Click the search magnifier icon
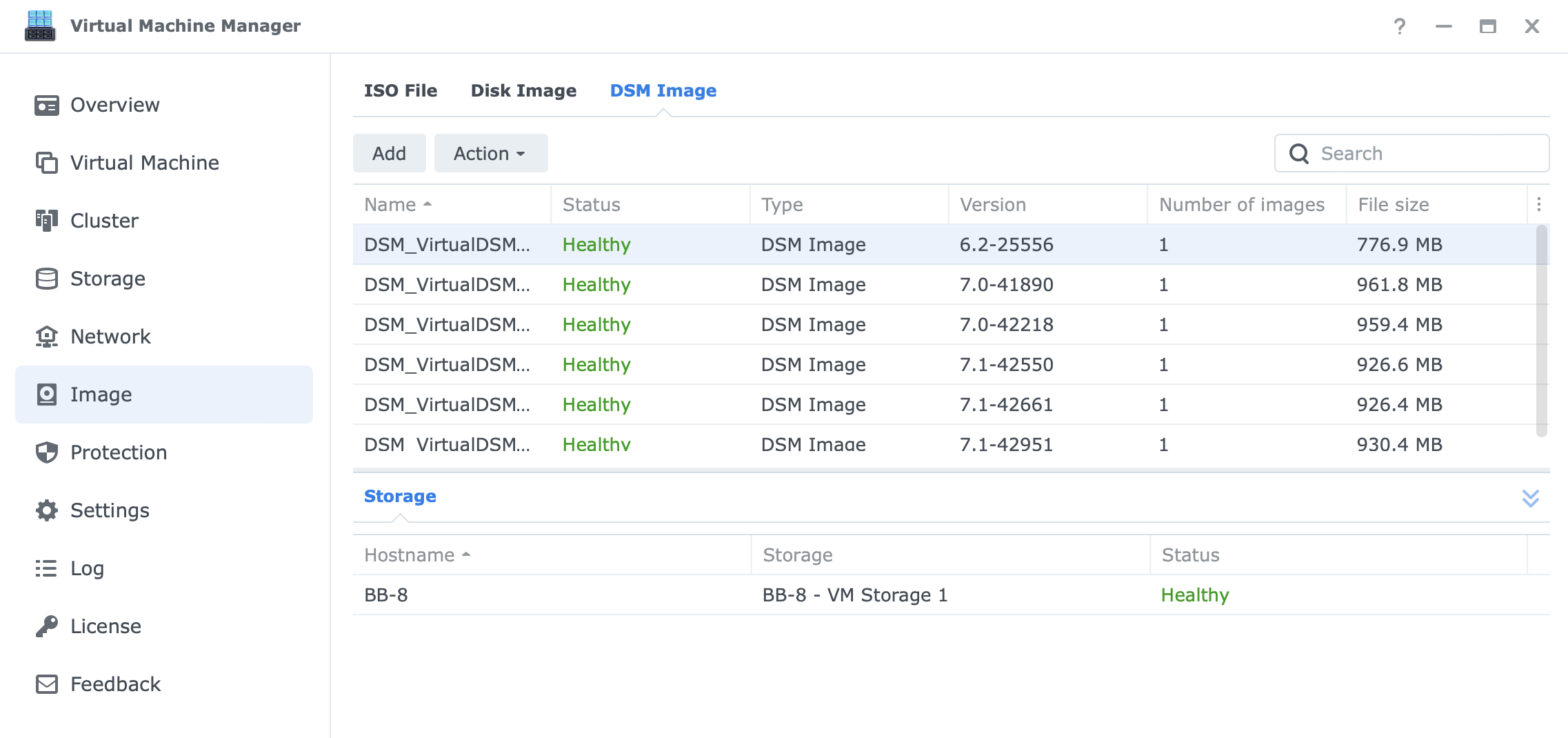Viewport: 1568px width, 738px height. click(1299, 153)
